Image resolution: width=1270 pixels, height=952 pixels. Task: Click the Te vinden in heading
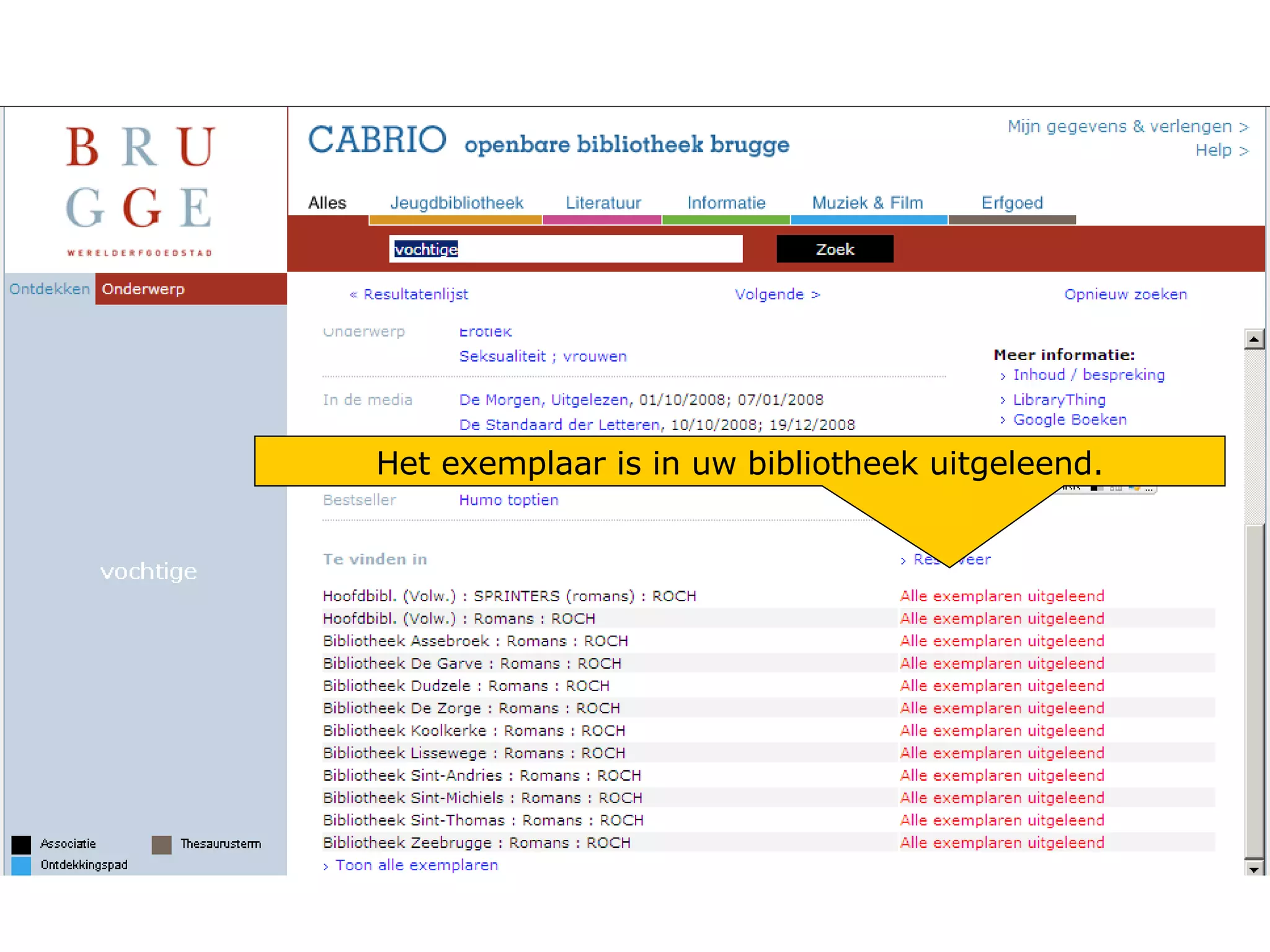click(375, 559)
